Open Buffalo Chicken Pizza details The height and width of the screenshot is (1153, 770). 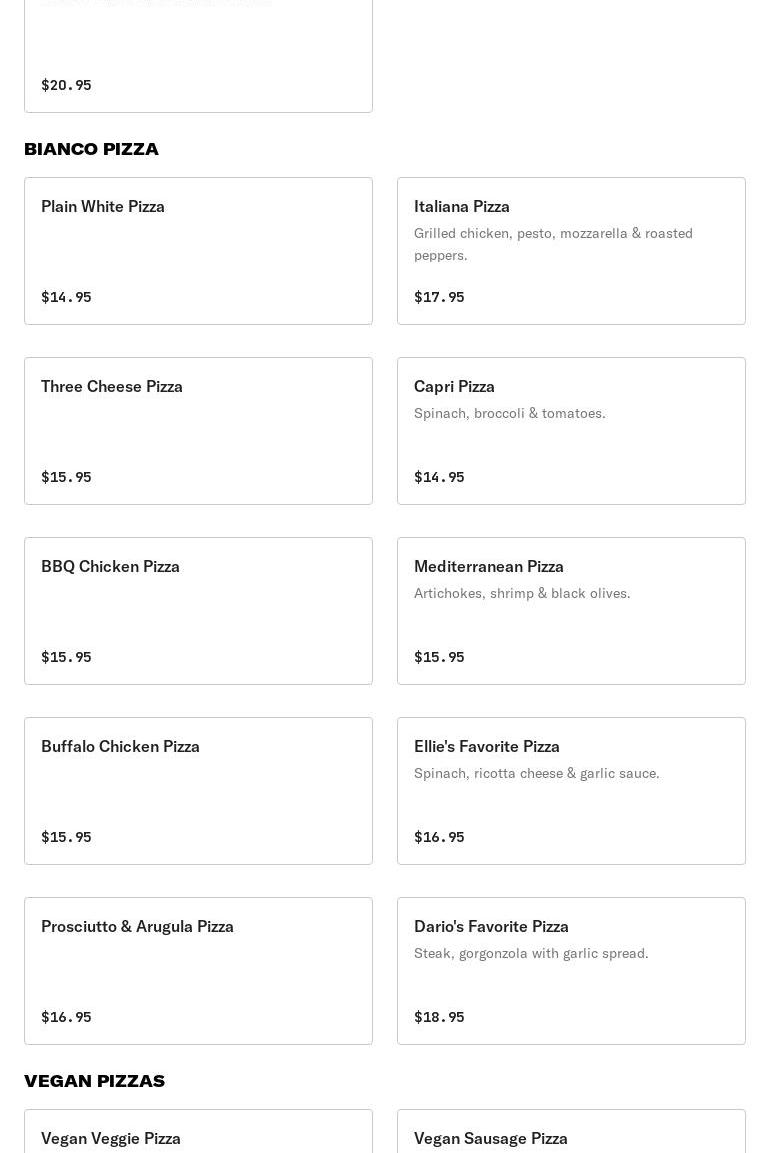(x=198, y=790)
